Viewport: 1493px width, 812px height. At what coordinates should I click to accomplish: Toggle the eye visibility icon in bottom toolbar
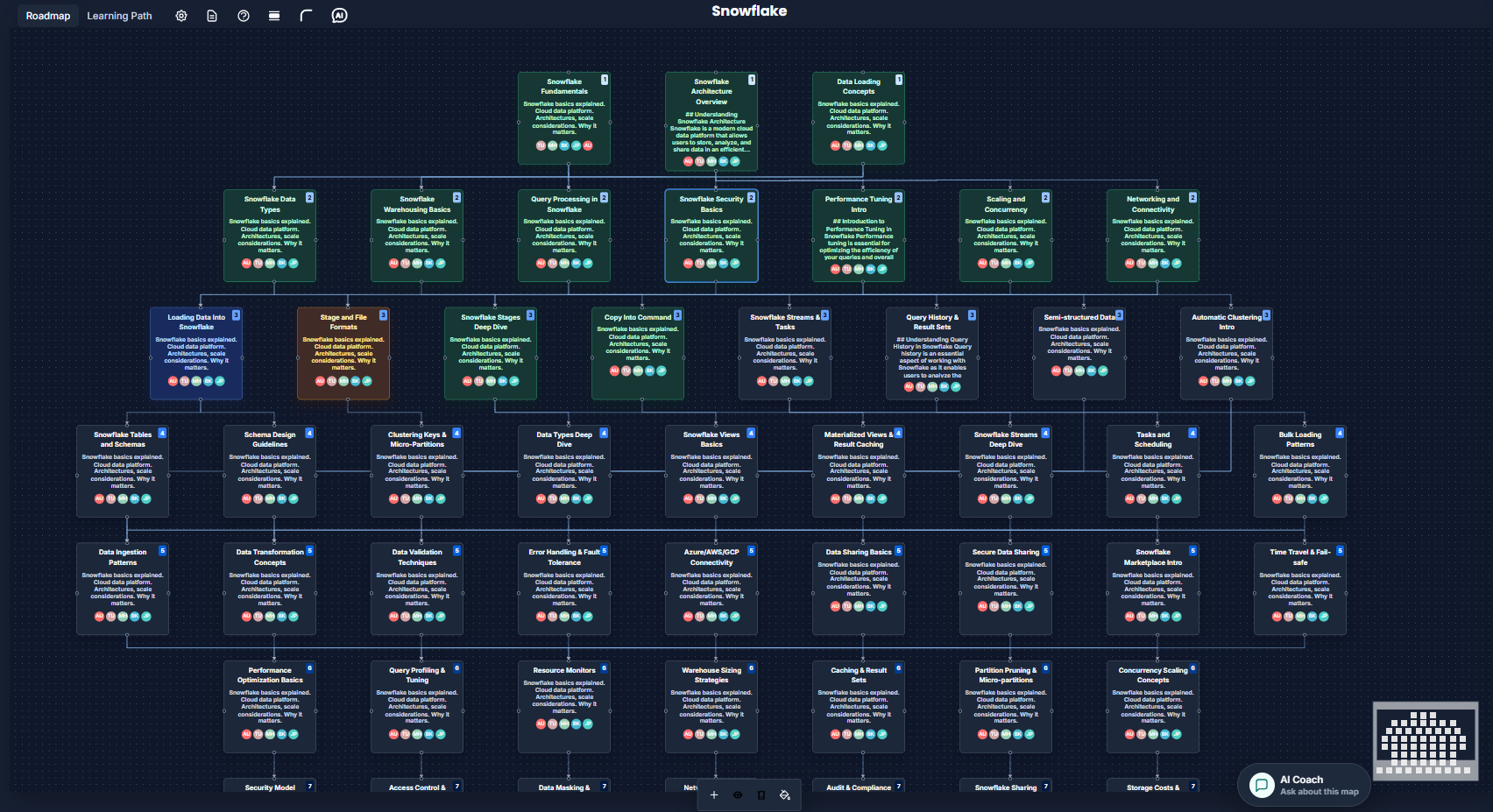point(738,795)
